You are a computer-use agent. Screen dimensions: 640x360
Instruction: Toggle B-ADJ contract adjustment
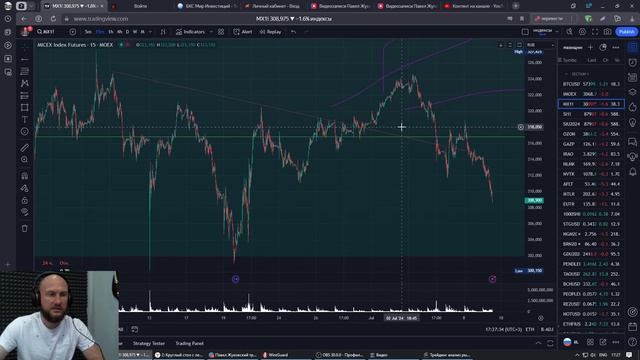coord(547,329)
